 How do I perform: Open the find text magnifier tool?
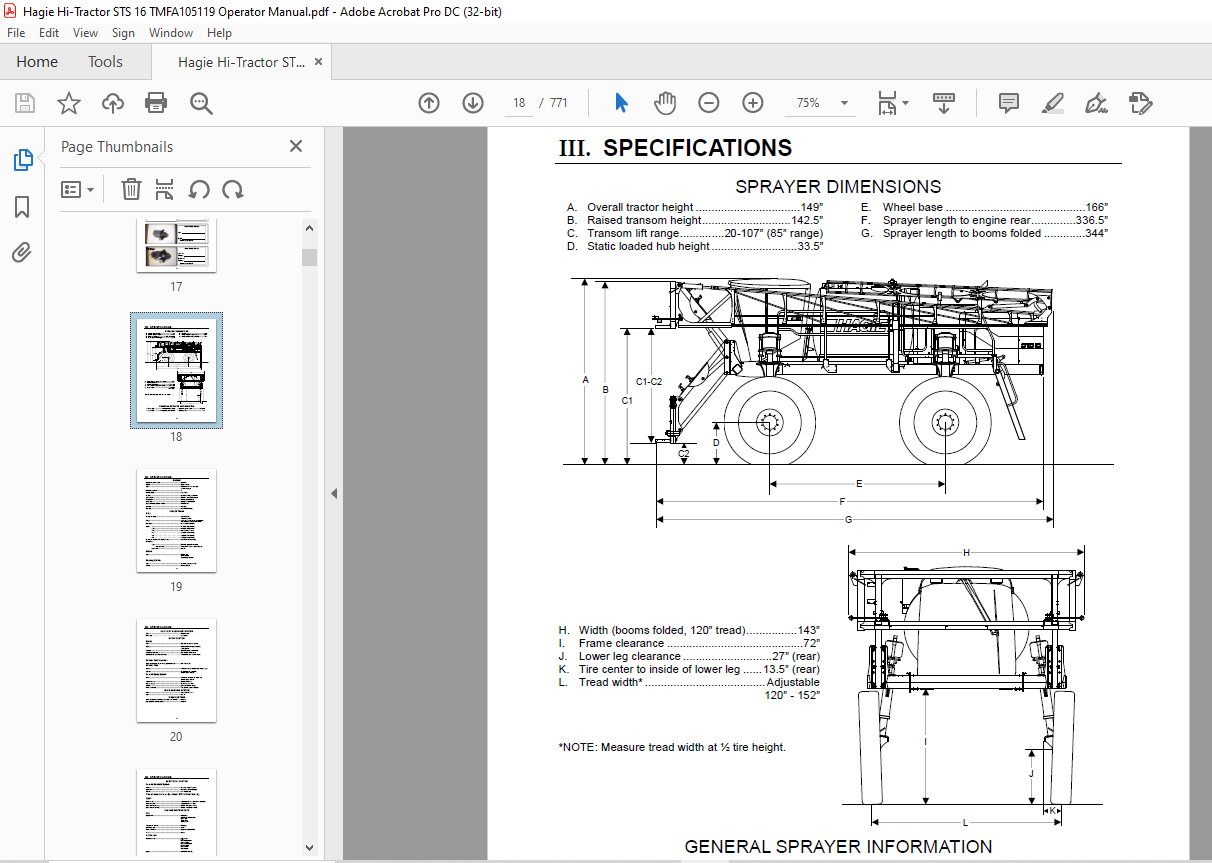pyautogui.click(x=201, y=103)
